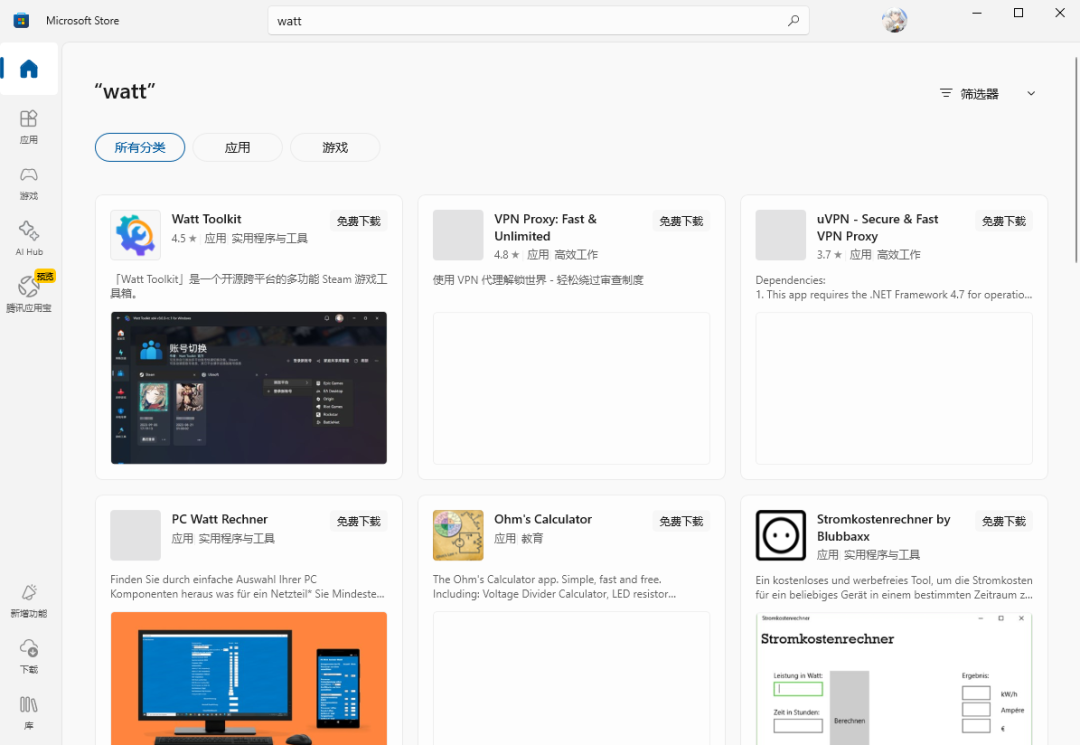
Task: Open the Ohm's Calculator title
Action: [543, 519]
